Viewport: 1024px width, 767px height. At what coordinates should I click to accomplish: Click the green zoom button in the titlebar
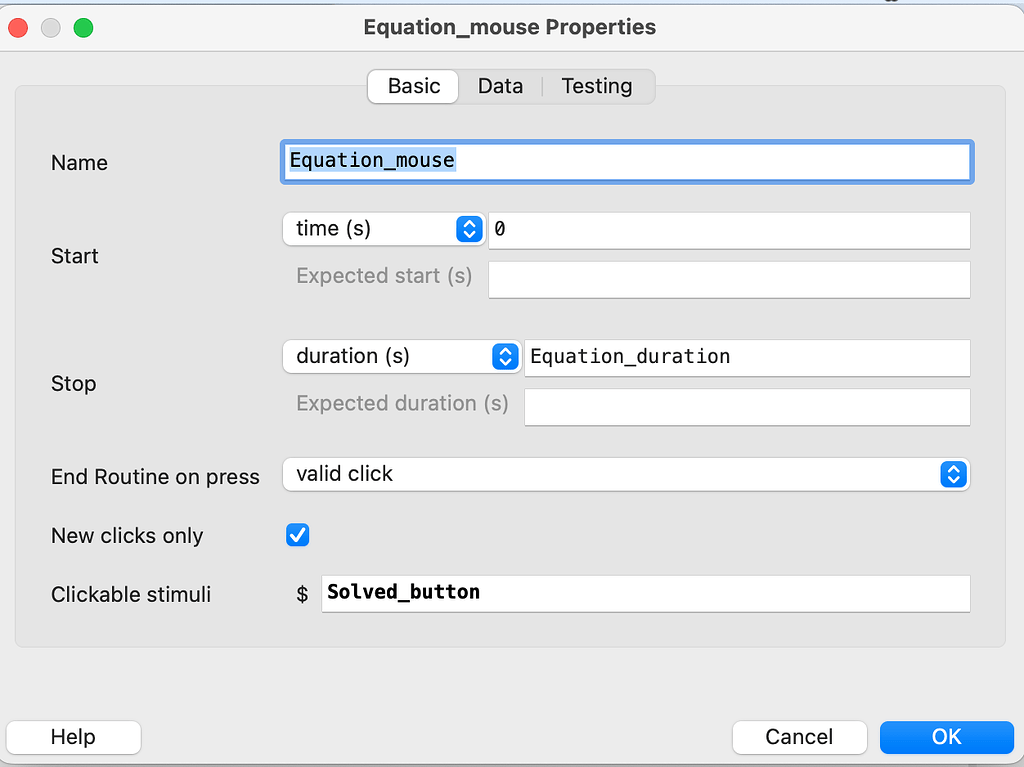pos(83,28)
